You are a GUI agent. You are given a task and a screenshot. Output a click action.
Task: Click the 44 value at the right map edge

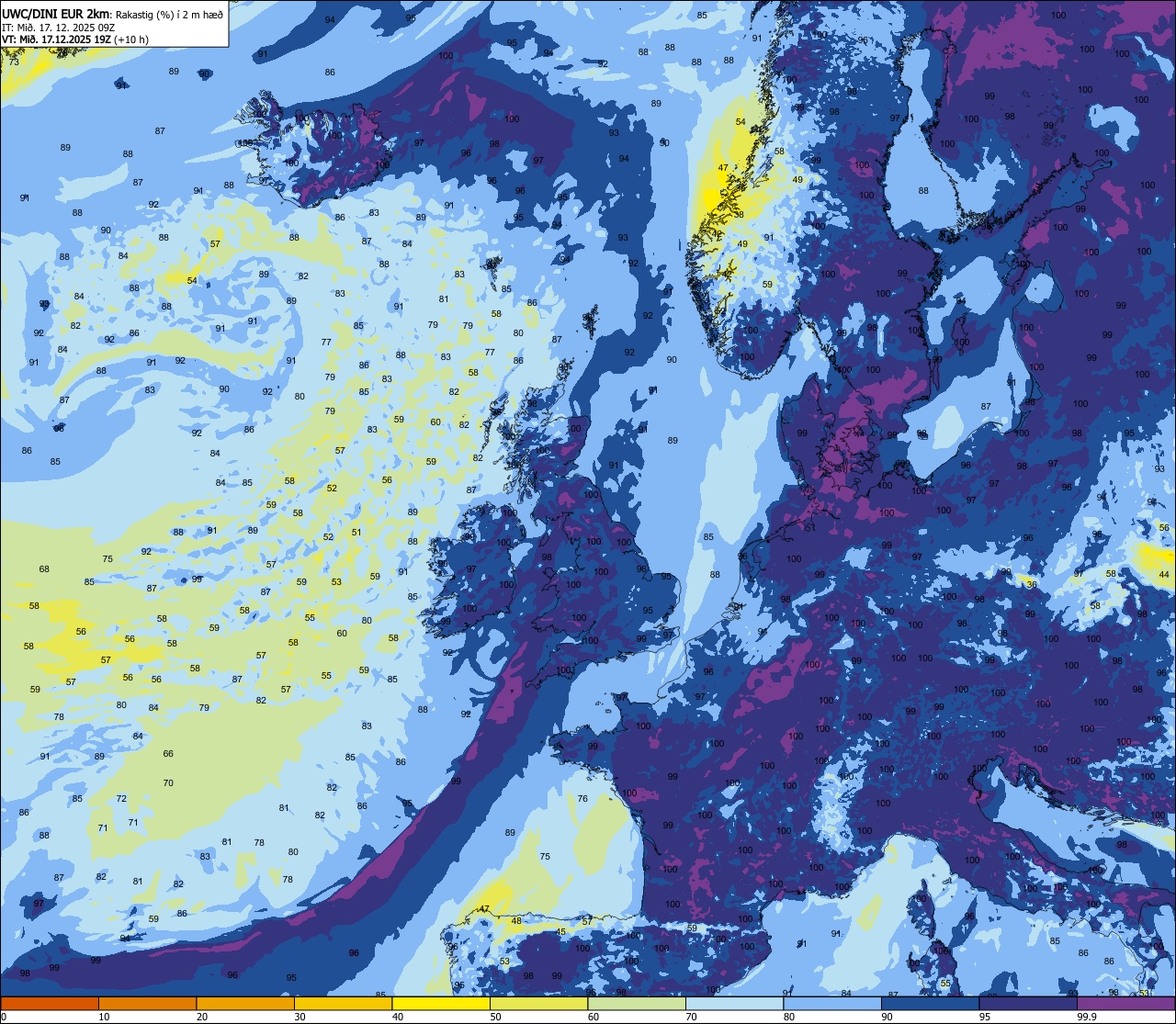(x=1164, y=574)
